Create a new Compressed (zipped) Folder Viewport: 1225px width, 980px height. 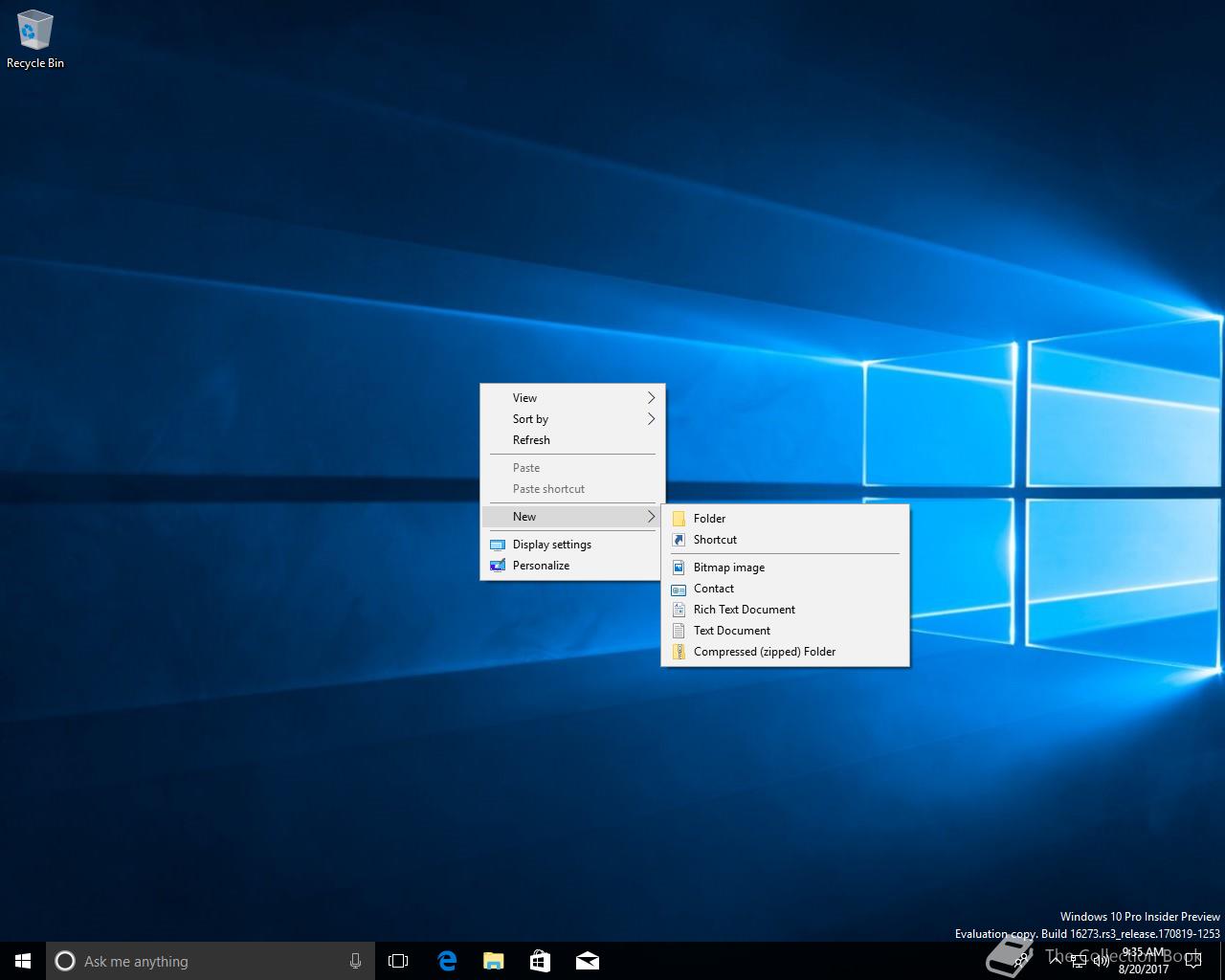764,652
